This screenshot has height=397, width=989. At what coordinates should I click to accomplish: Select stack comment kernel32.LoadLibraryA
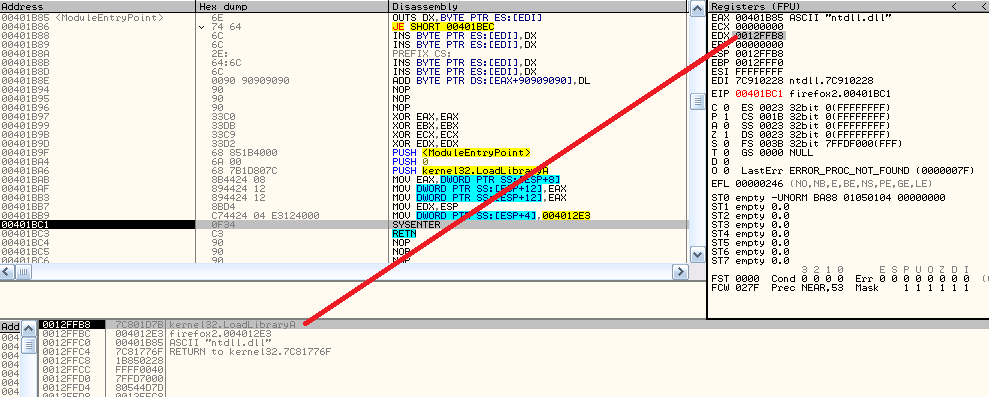232,324
